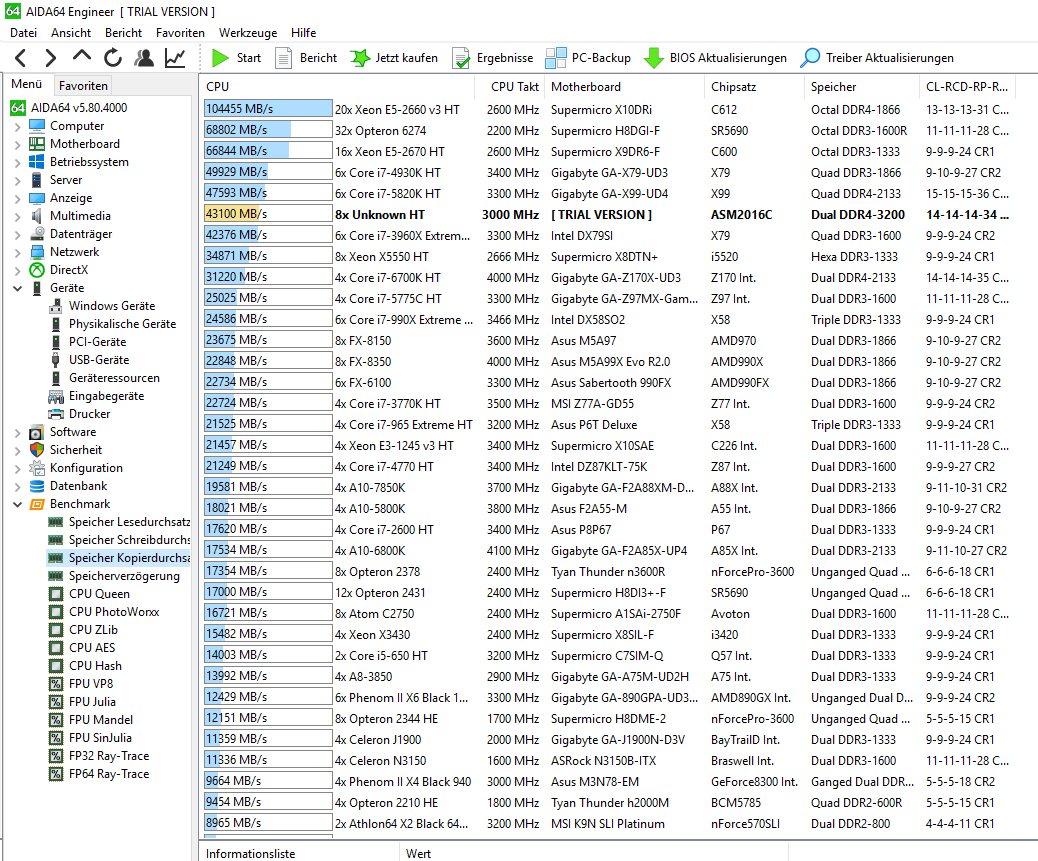Sort by the Chipsatz column header

pyautogui.click(x=755, y=87)
